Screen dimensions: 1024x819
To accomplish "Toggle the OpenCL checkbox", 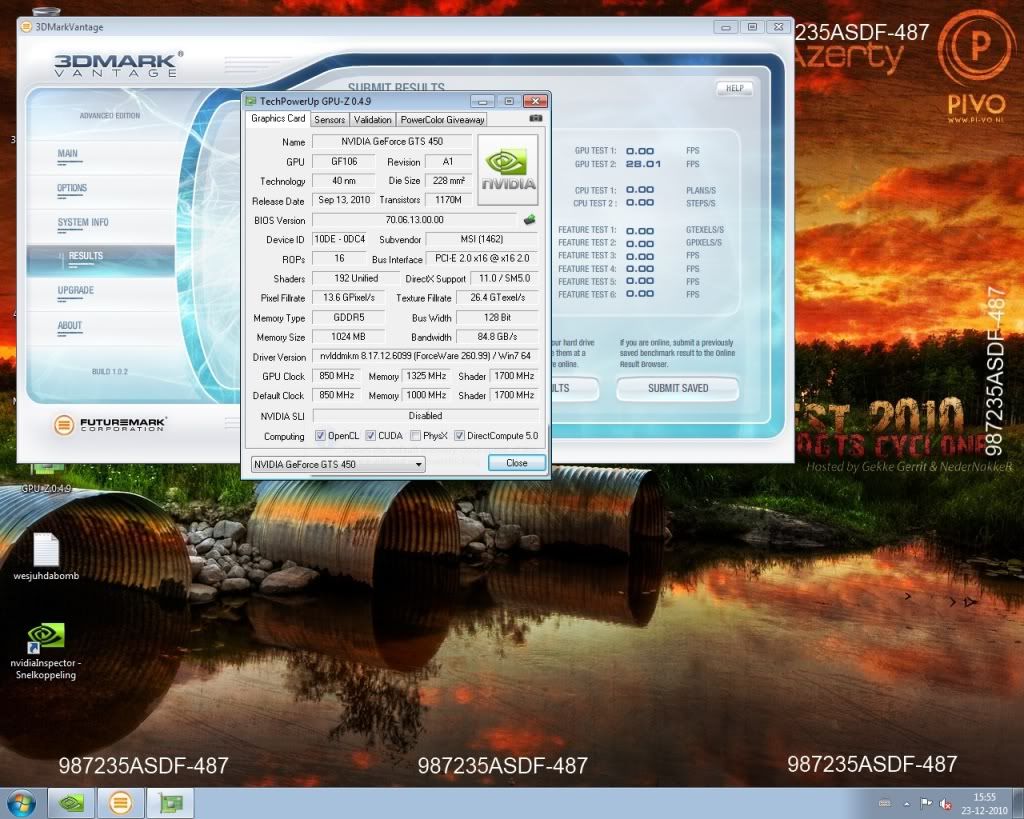I will tap(320, 436).
